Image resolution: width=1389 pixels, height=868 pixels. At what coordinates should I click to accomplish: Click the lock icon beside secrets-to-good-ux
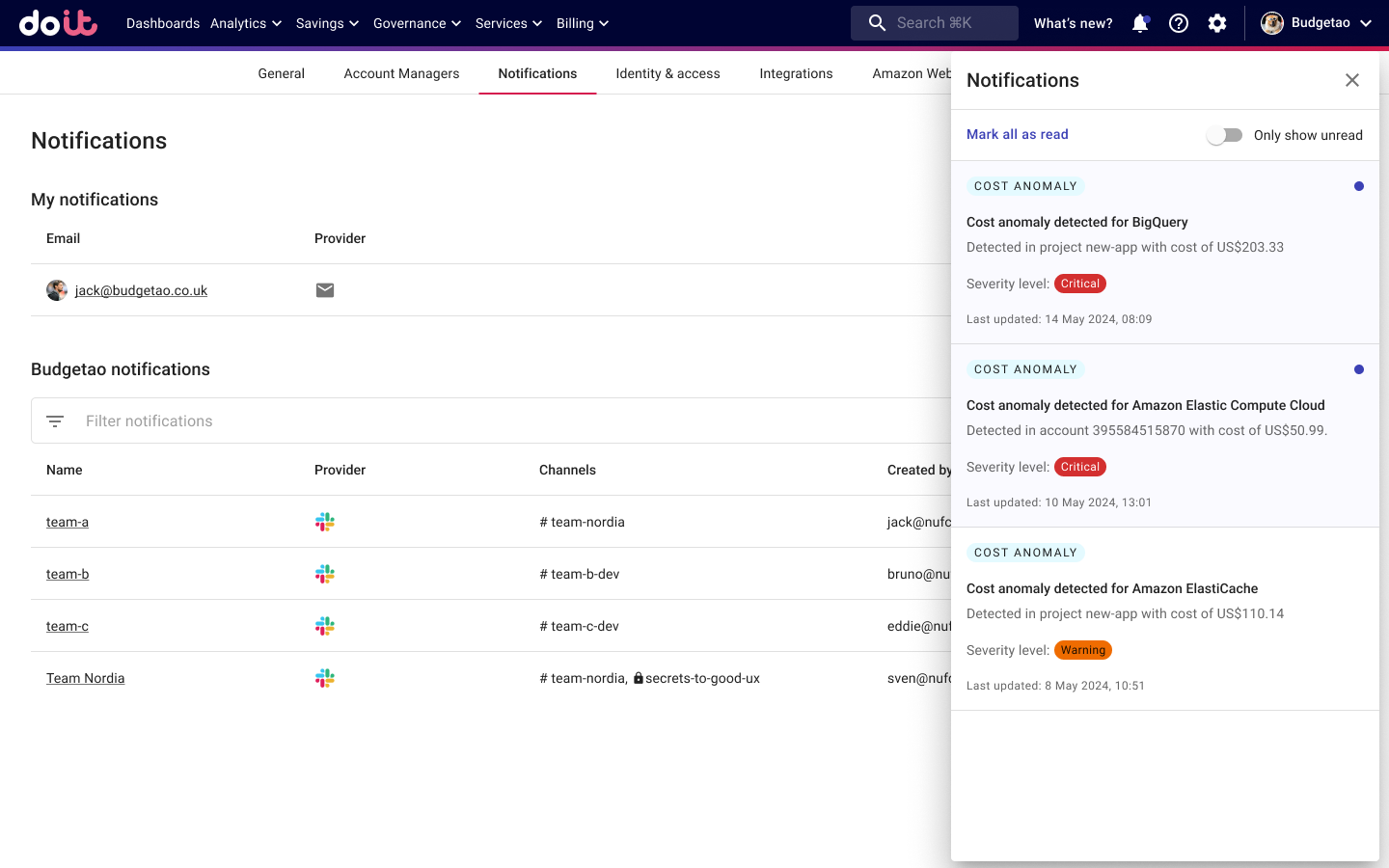click(639, 678)
